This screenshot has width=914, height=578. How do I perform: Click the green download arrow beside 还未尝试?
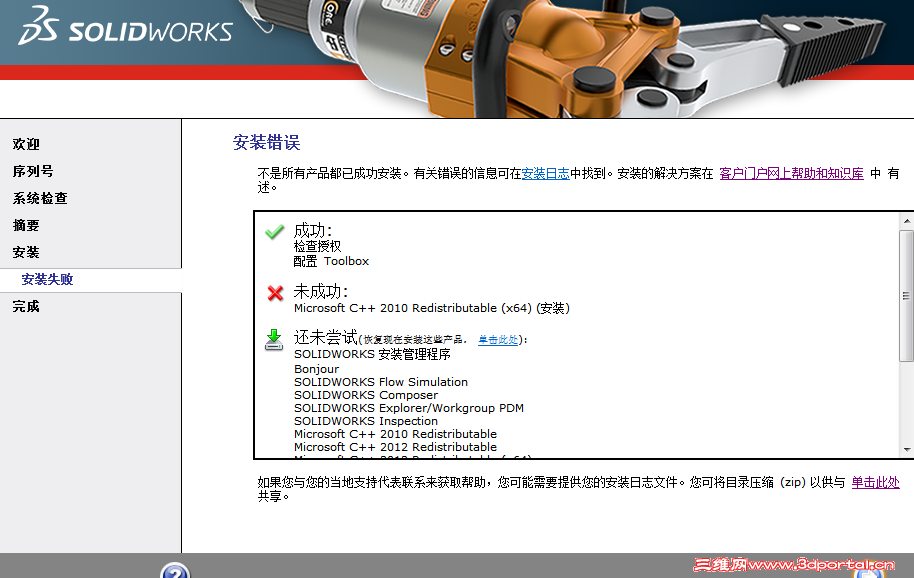273,340
